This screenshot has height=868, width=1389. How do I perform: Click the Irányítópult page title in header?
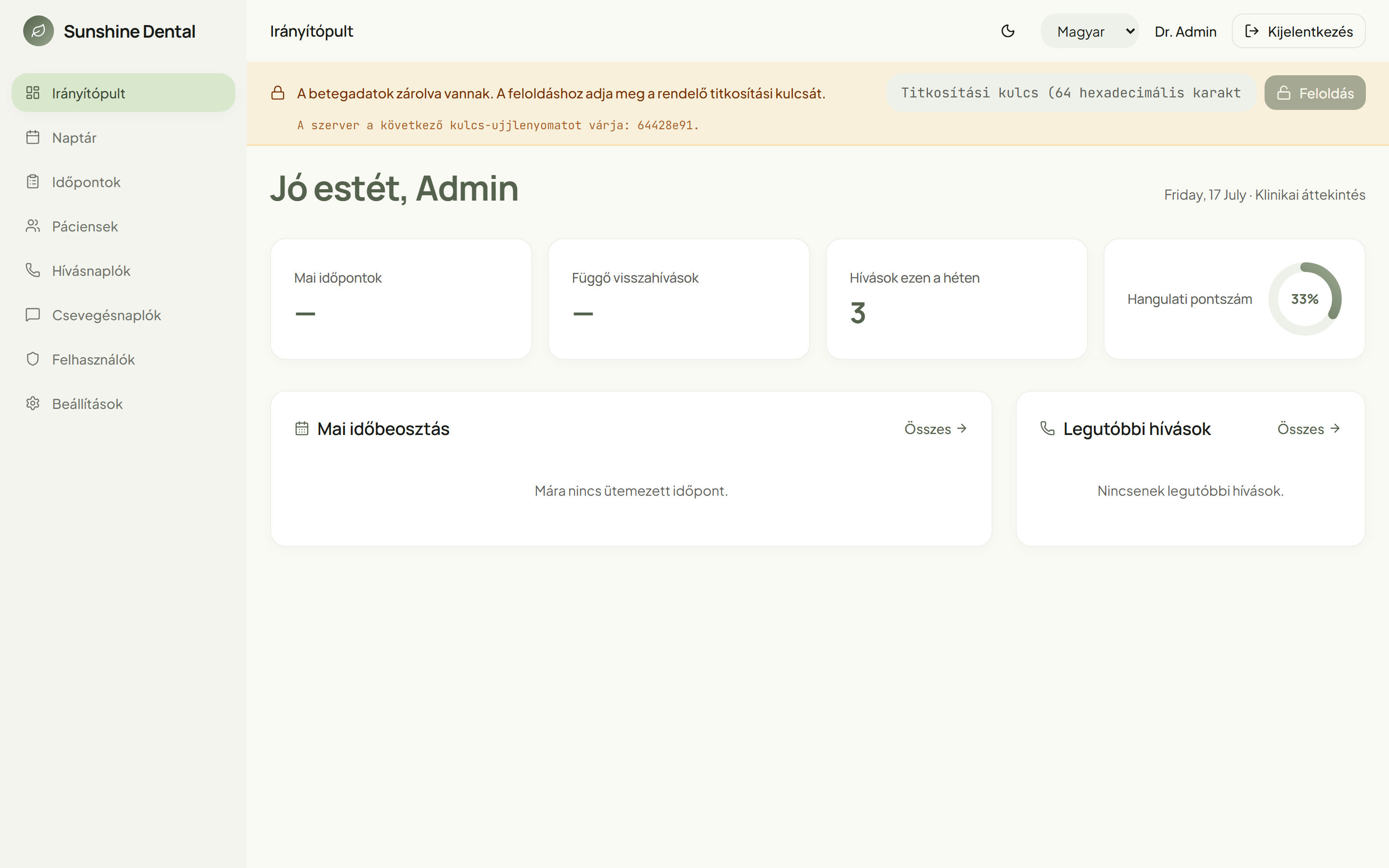point(312,31)
